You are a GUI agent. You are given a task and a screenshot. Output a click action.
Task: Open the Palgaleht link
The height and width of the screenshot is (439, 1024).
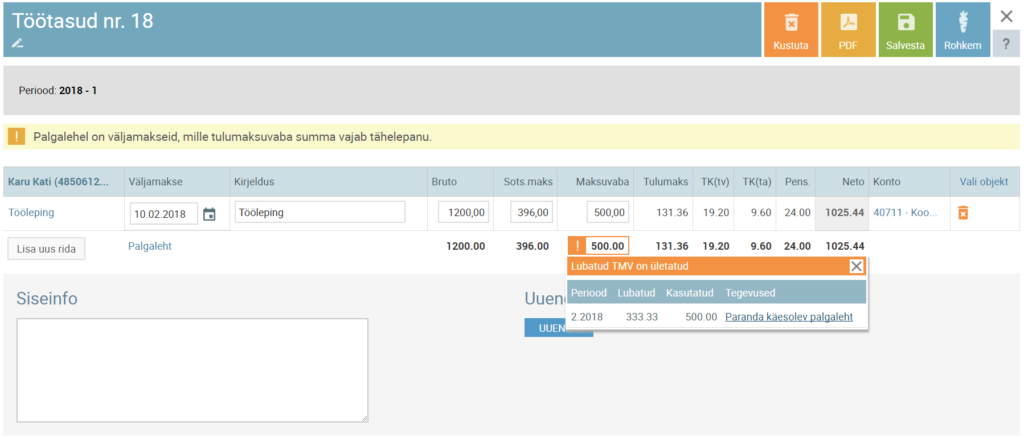150,246
